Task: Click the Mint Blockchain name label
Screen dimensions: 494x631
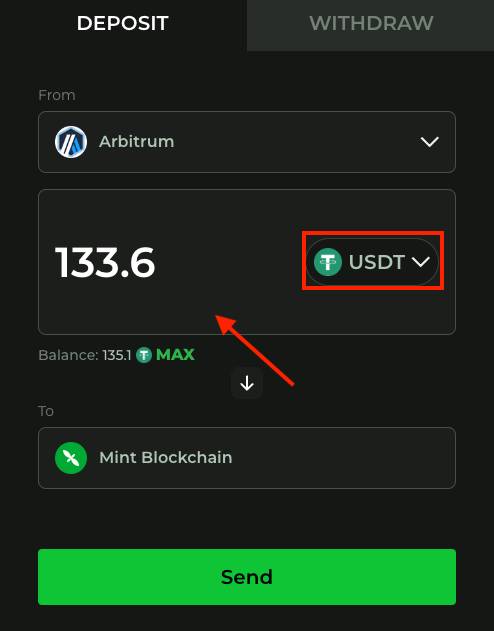Action: click(x=165, y=458)
